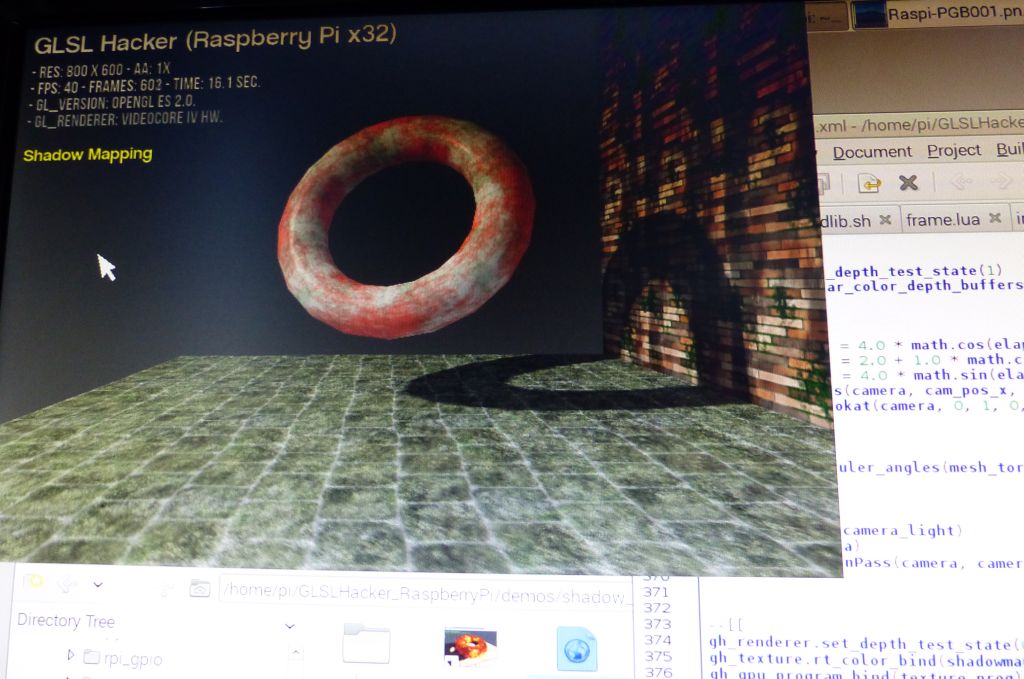Viewport: 1024px width, 679px height.
Task: Click the "ar_color_depth_buffers" code line
Action: point(925,285)
